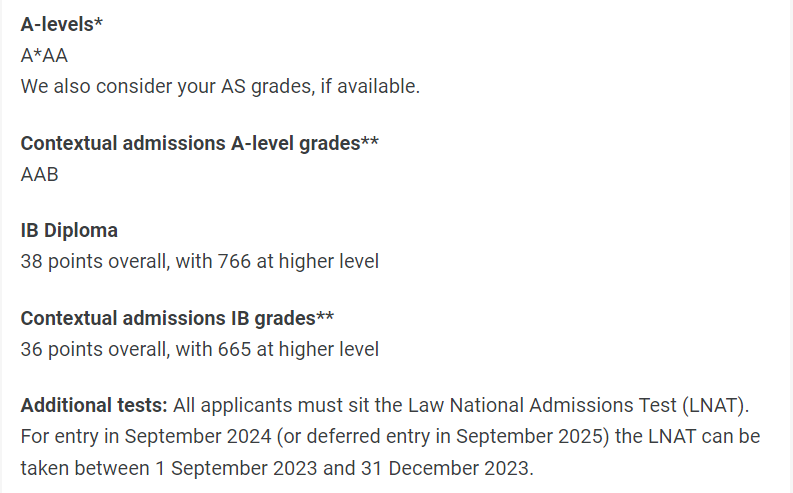This screenshot has height=493, width=793.
Task: Click the Contextual admissions A-level grades heading
Action: tap(199, 144)
